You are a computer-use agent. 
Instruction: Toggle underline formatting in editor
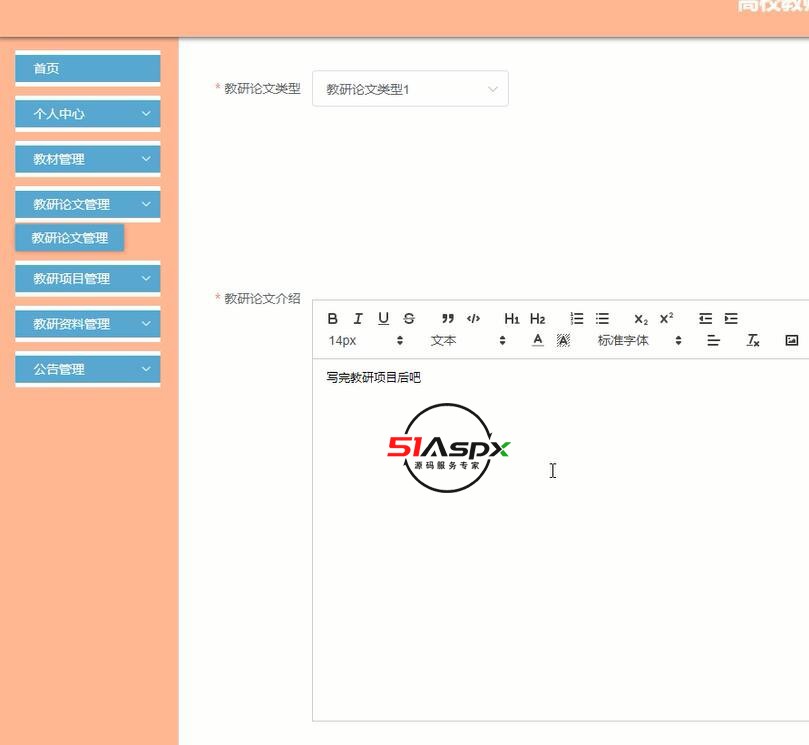tap(383, 318)
